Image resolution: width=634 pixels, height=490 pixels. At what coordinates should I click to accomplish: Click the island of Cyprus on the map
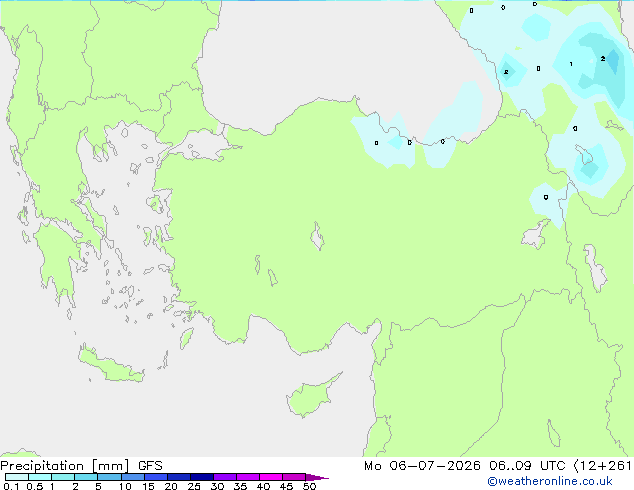coord(311,397)
